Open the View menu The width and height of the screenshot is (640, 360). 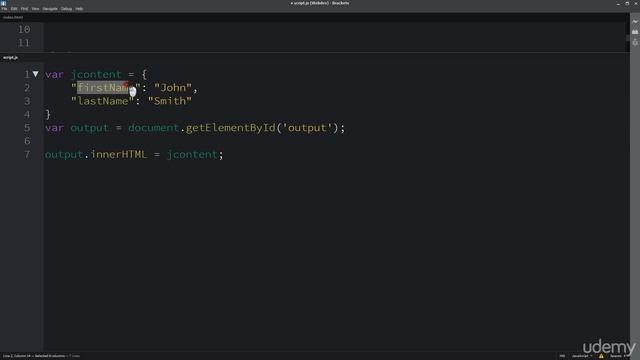pos(36,9)
